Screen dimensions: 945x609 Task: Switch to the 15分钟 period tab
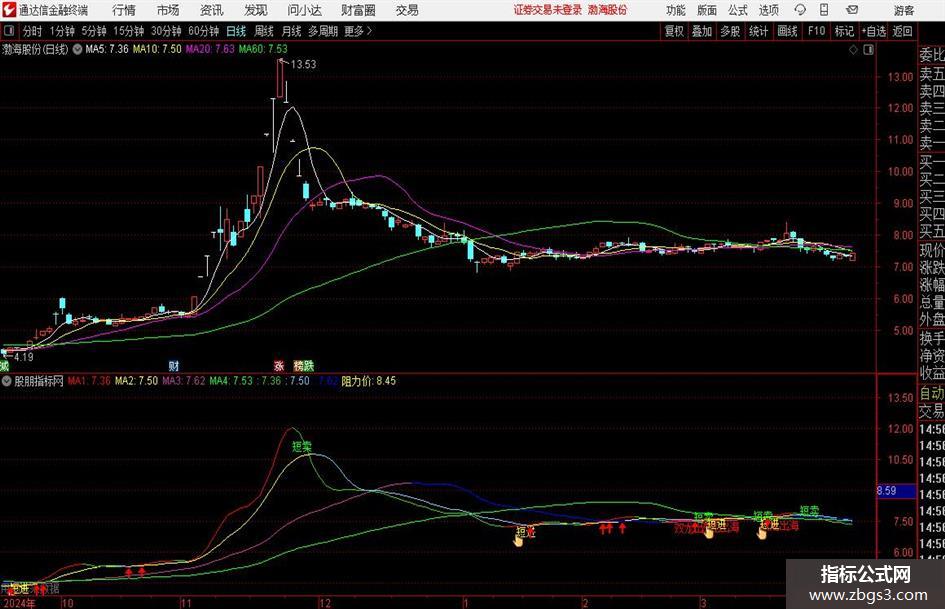(128, 31)
